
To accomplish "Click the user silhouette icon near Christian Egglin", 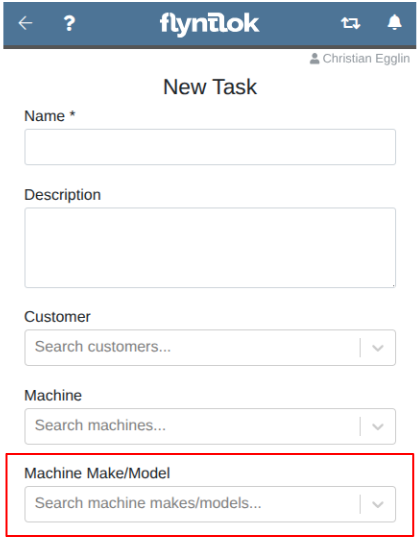I will coord(314,58).
